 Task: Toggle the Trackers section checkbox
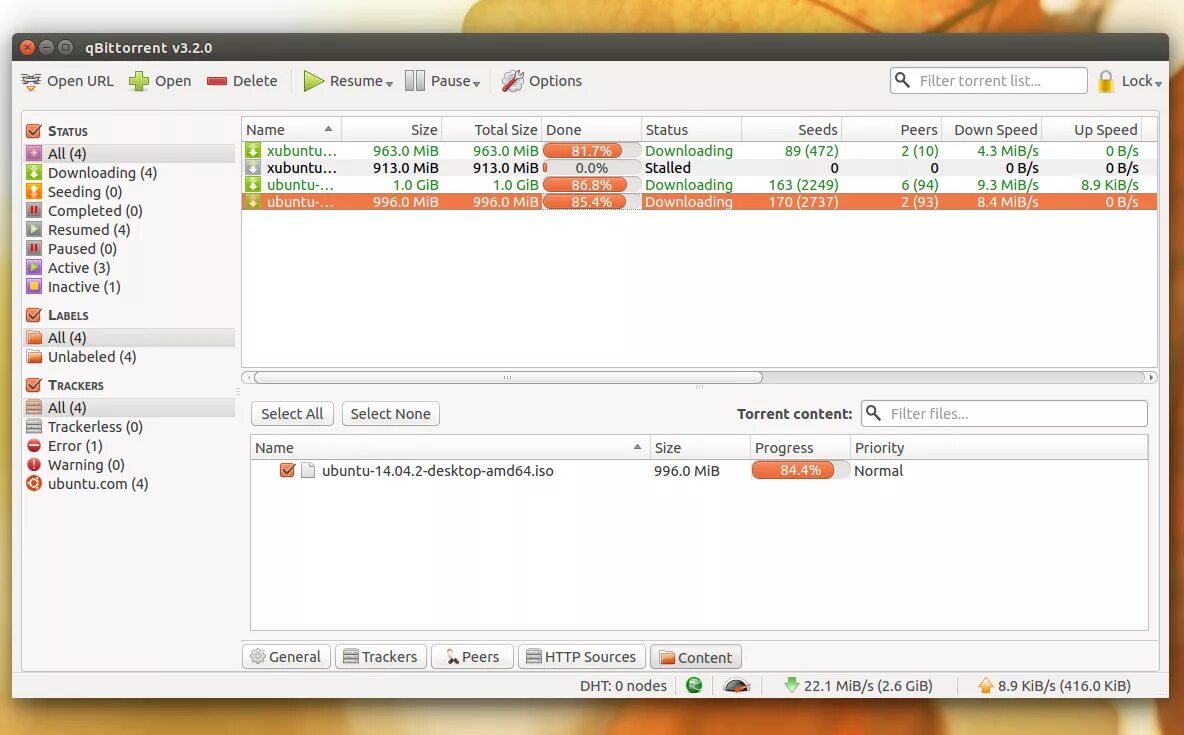33,385
